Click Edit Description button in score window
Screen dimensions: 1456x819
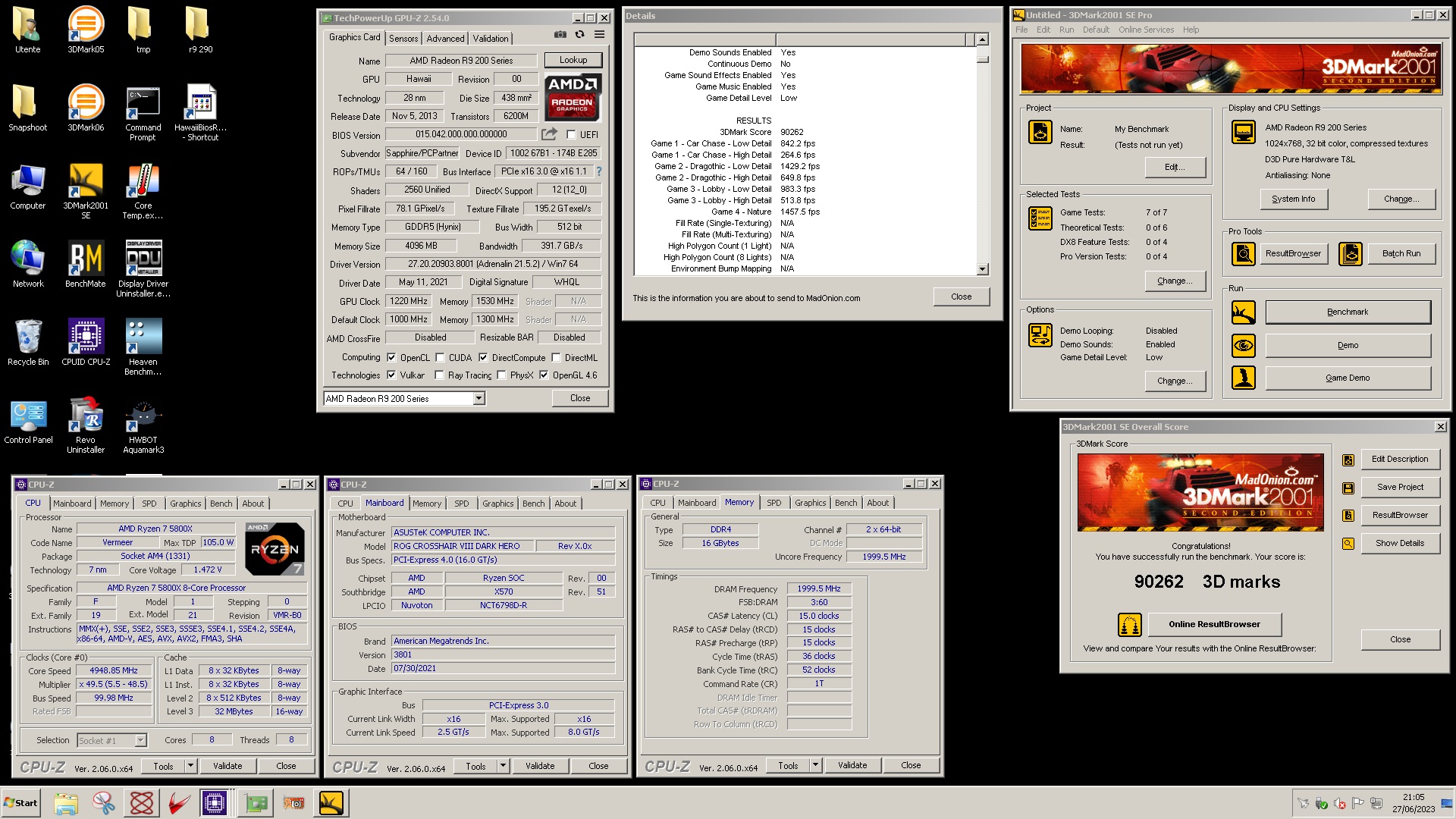pyautogui.click(x=1400, y=459)
